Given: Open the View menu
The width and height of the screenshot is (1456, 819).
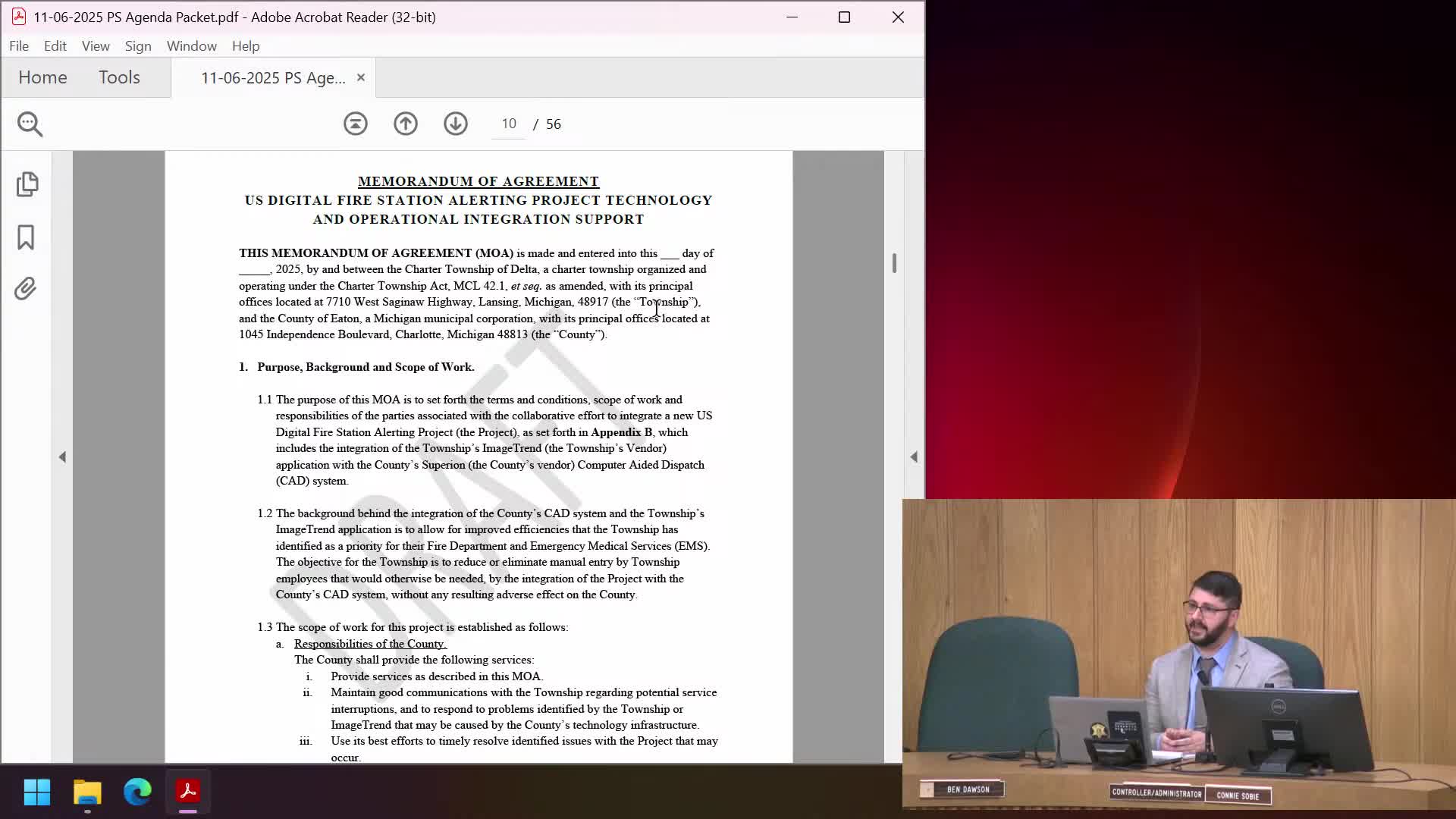Looking at the screenshot, I should coord(96,45).
